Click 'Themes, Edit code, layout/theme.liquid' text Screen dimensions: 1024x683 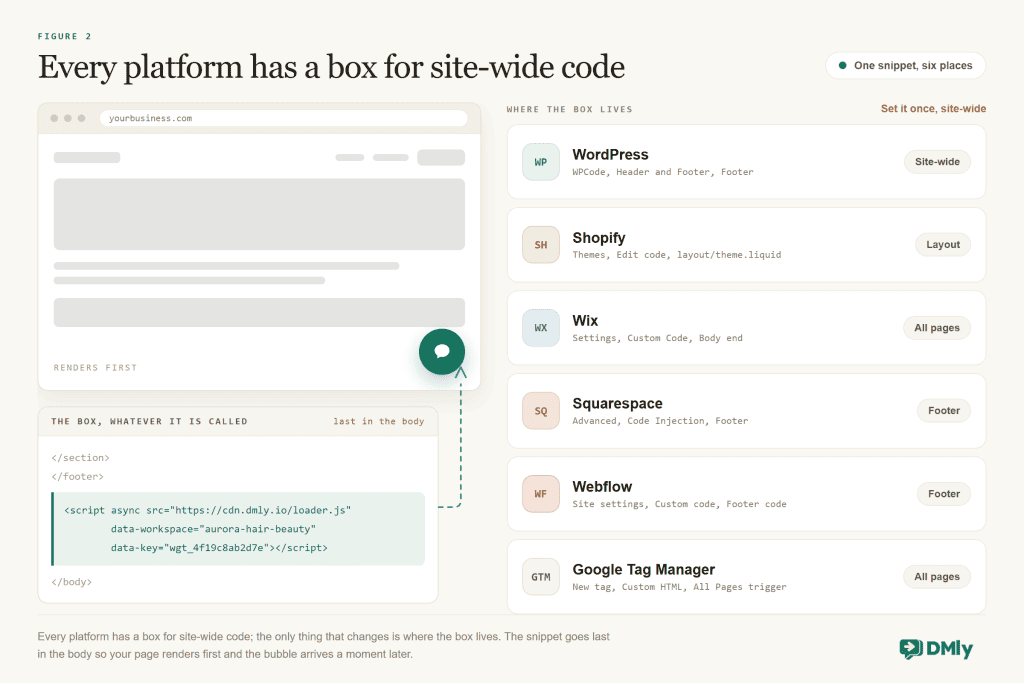(x=677, y=255)
